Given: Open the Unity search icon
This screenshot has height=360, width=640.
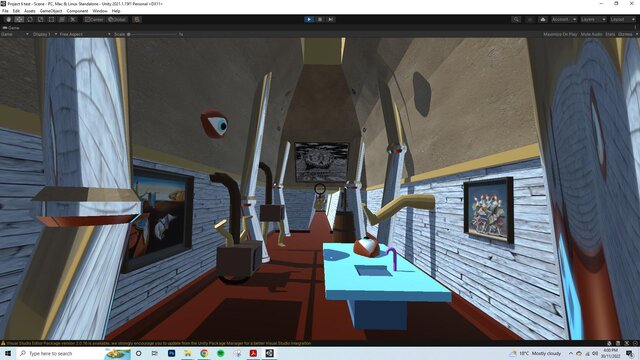Looking at the screenshot, I should tap(516, 19).
